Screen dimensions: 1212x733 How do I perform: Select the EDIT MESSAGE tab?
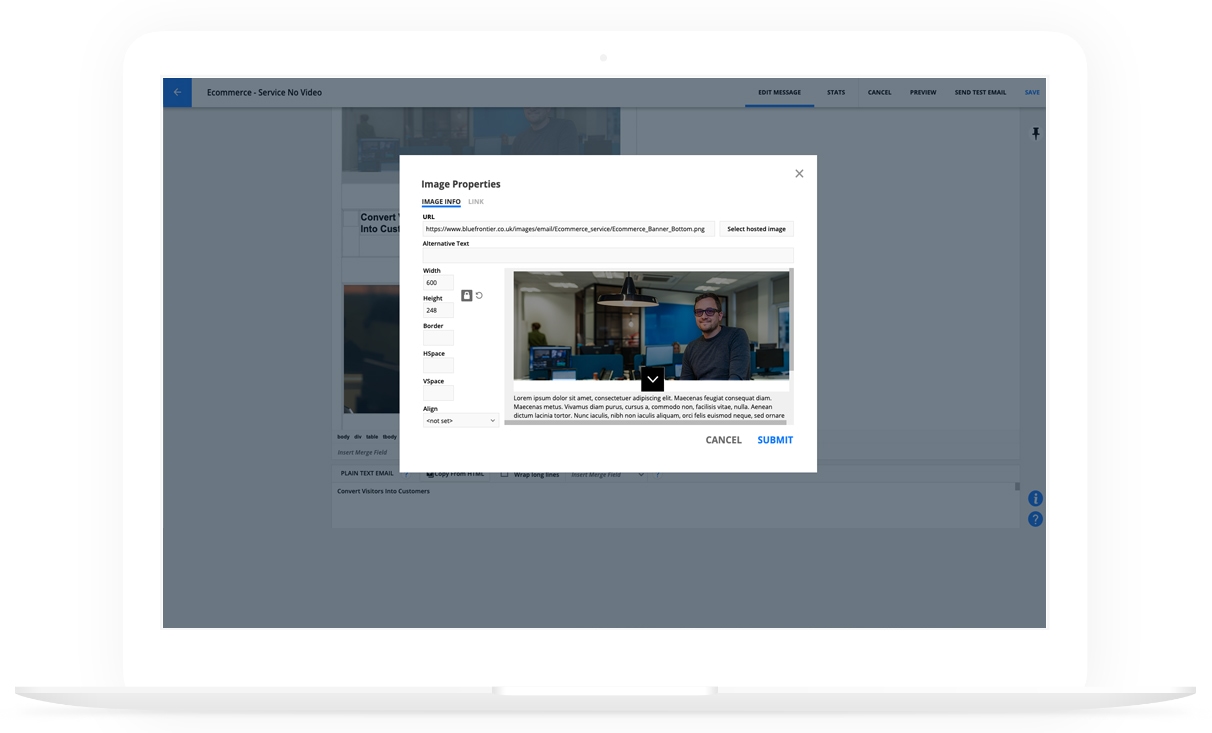[x=779, y=92]
